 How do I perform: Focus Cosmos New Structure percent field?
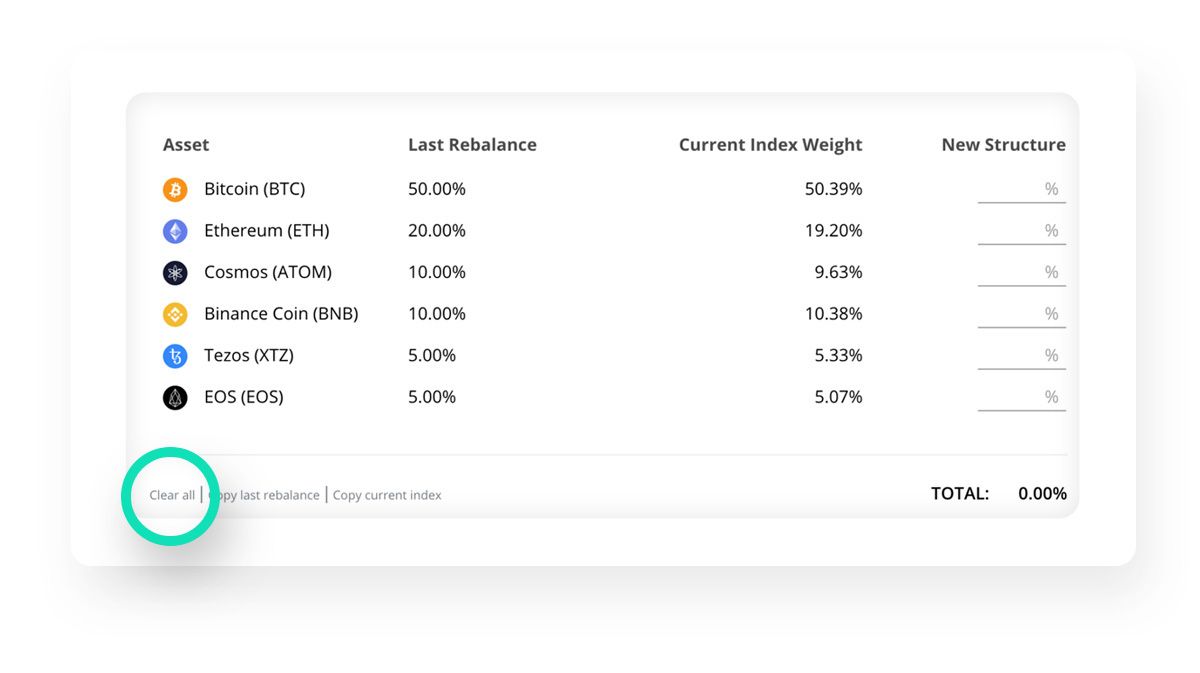pyautogui.click(x=1021, y=273)
